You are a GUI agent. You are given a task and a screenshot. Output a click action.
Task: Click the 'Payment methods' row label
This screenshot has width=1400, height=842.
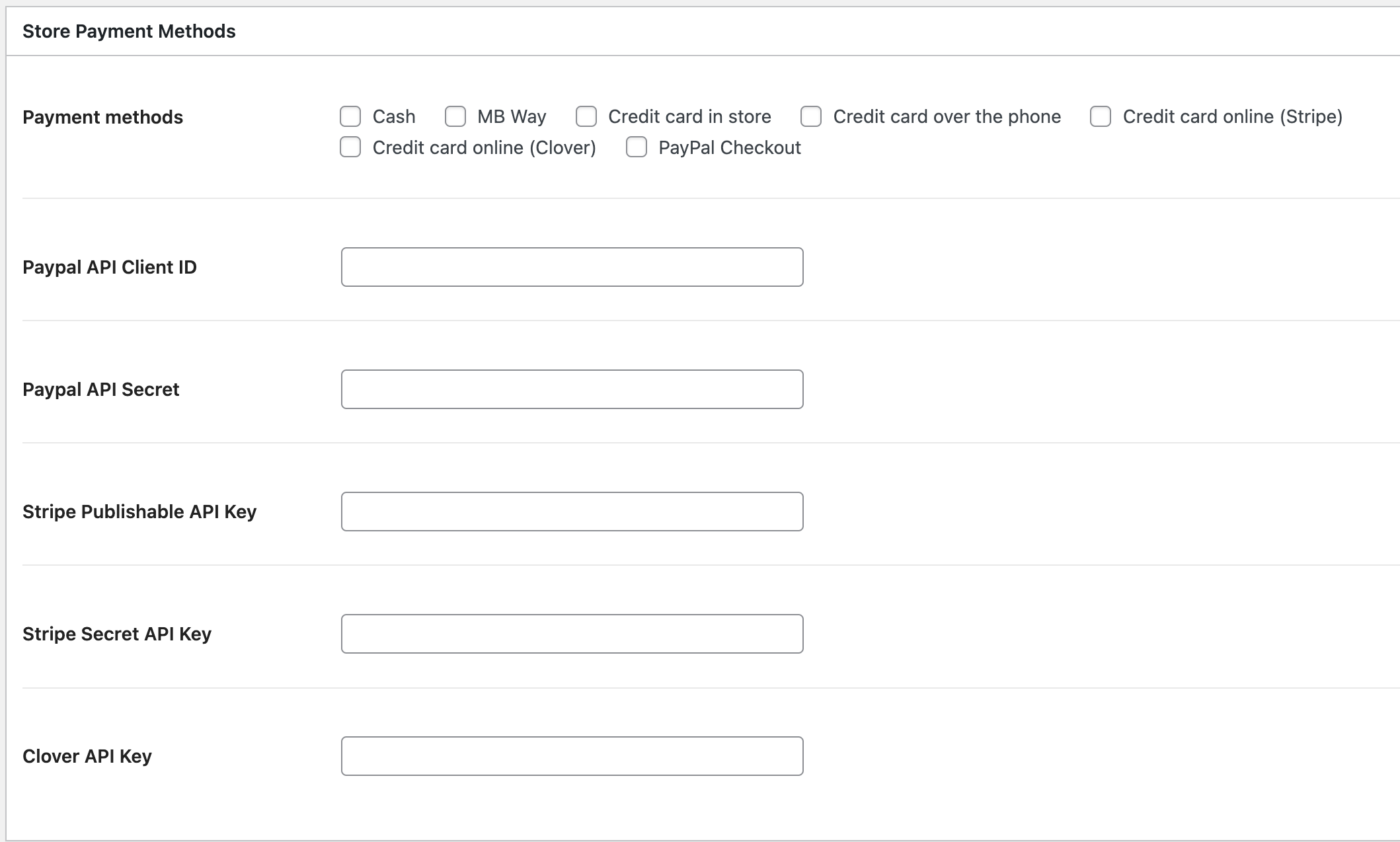[x=102, y=117]
